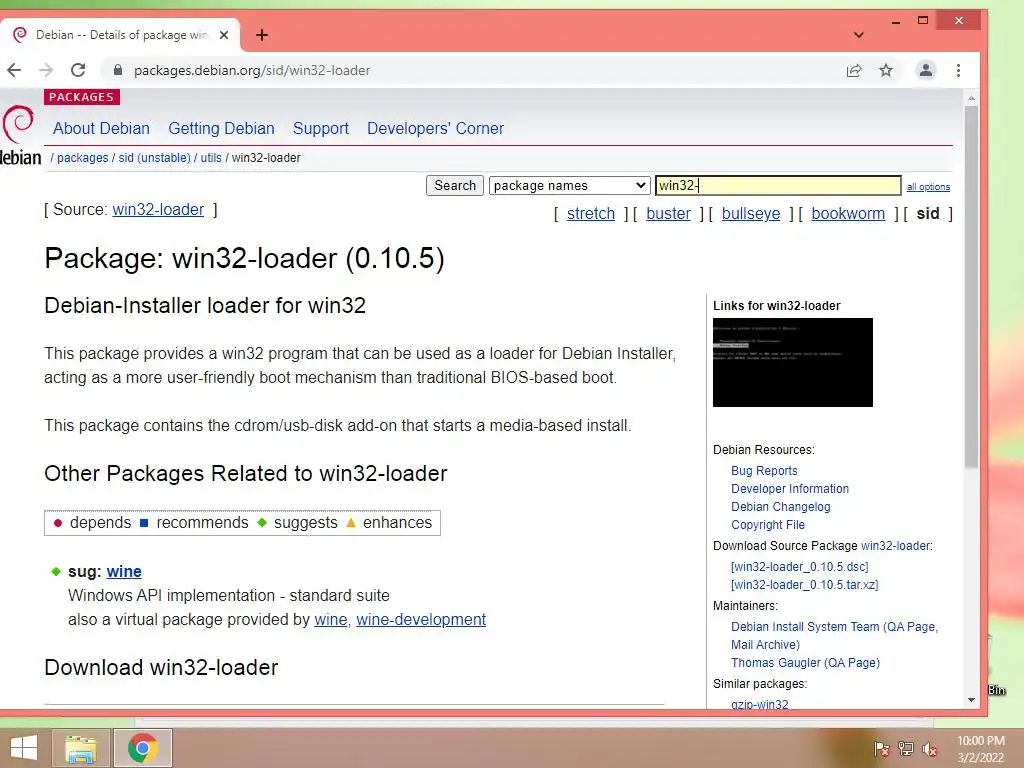Open the Chrome profile icon

[925, 70]
